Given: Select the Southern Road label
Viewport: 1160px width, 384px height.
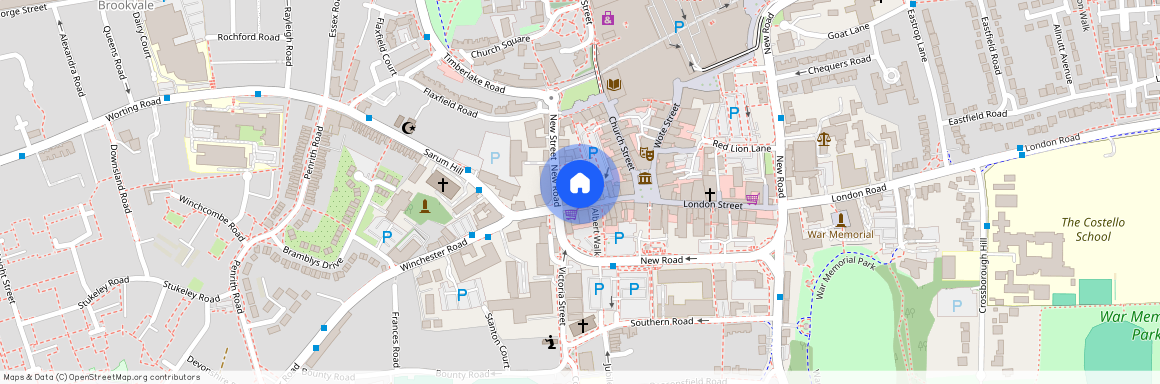Looking at the screenshot, I should 661,322.
